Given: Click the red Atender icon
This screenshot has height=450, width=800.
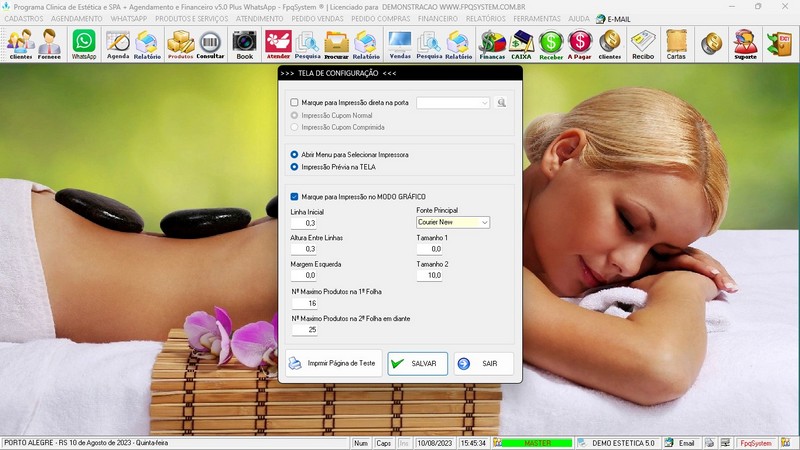Looking at the screenshot, I should pyautogui.click(x=278, y=44).
